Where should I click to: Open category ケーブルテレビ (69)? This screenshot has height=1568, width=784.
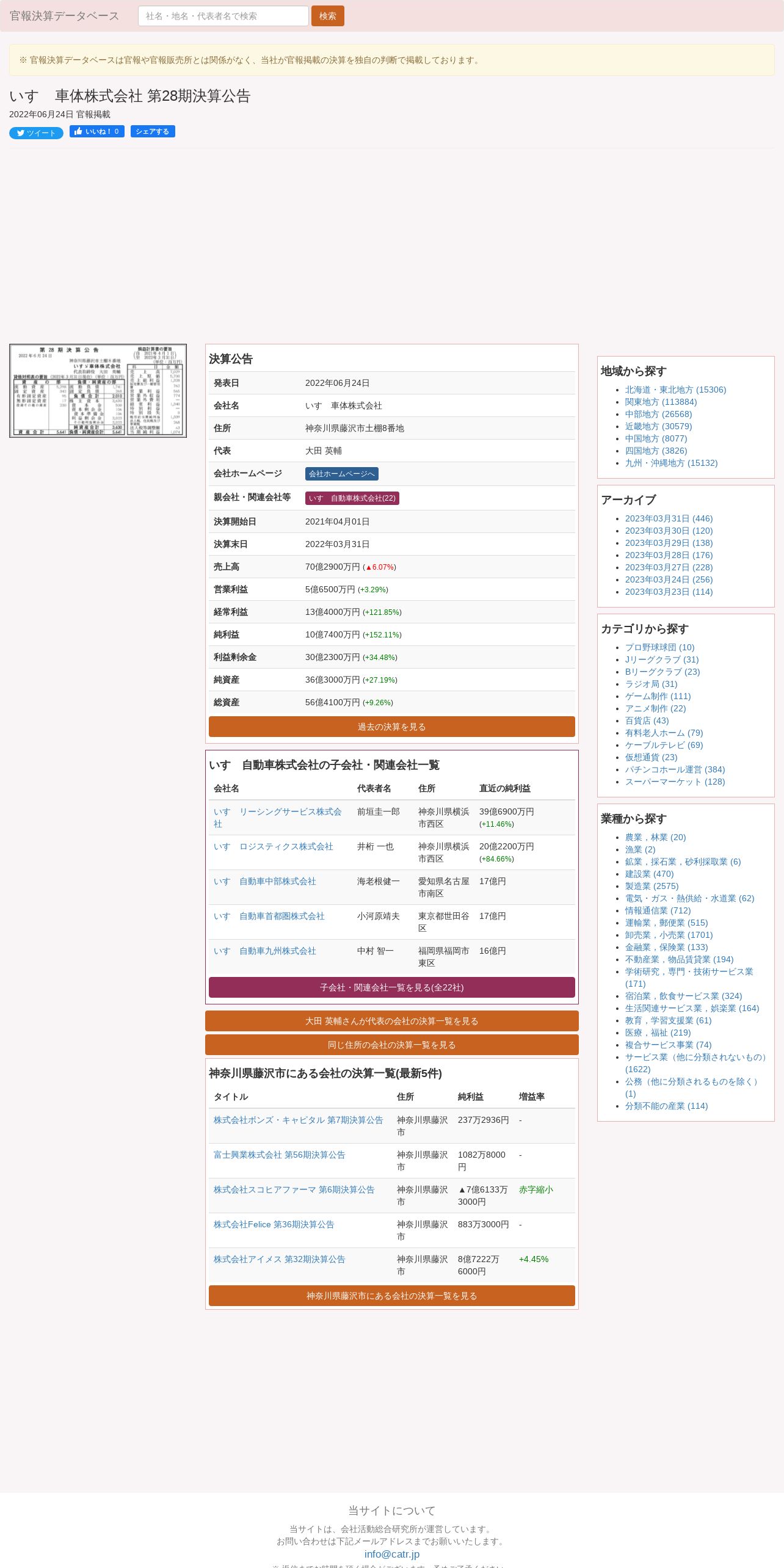click(x=664, y=745)
